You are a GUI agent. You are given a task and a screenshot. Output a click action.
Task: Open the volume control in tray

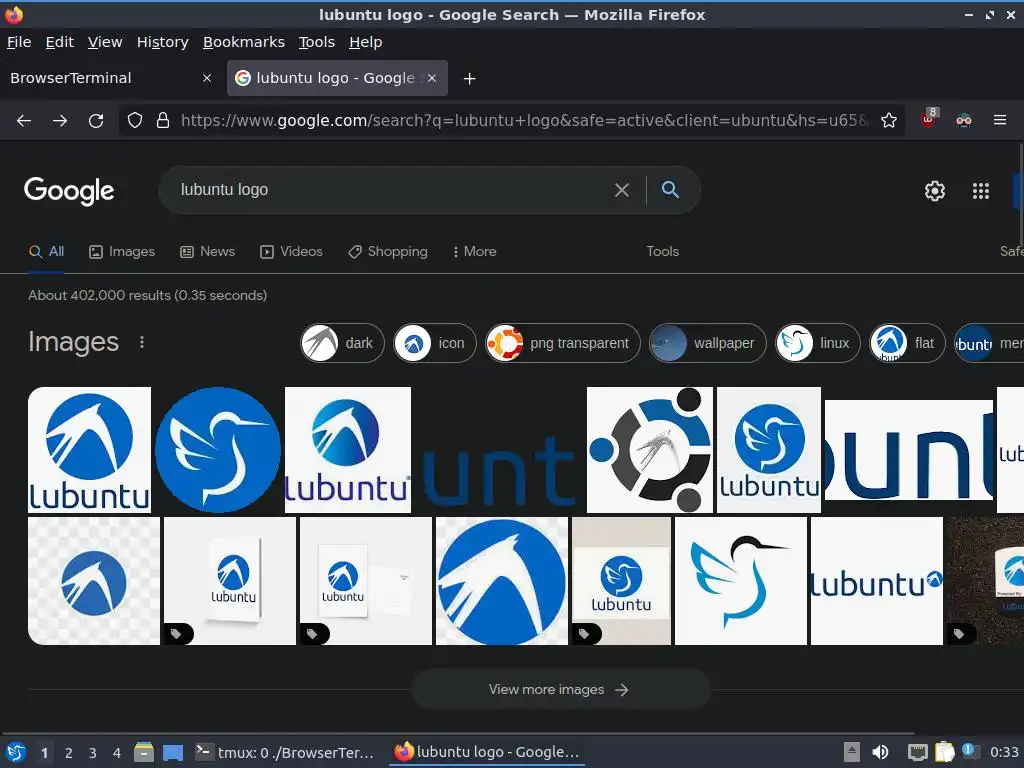pos(880,752)
